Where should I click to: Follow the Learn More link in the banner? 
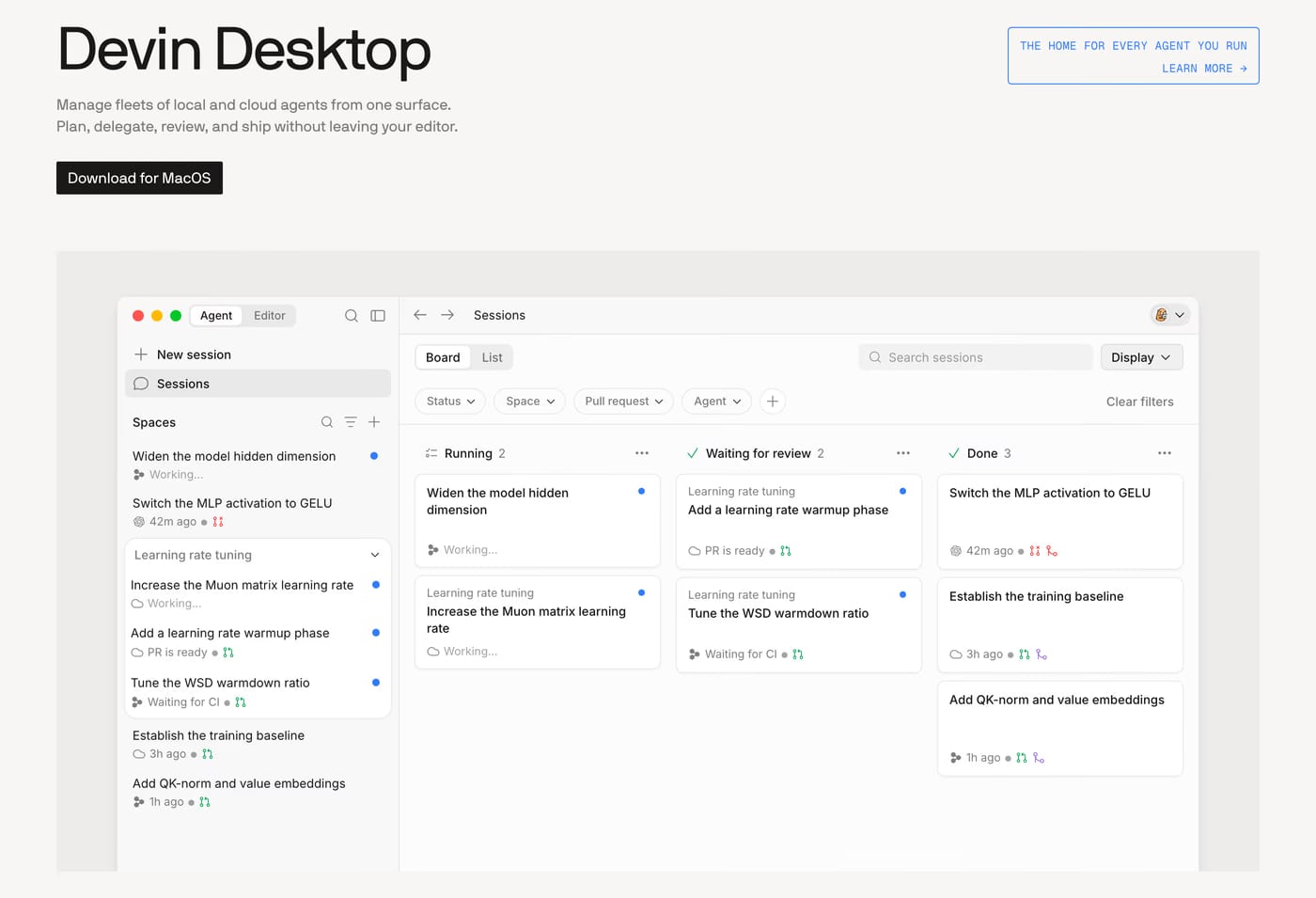tap(1204, 69)
